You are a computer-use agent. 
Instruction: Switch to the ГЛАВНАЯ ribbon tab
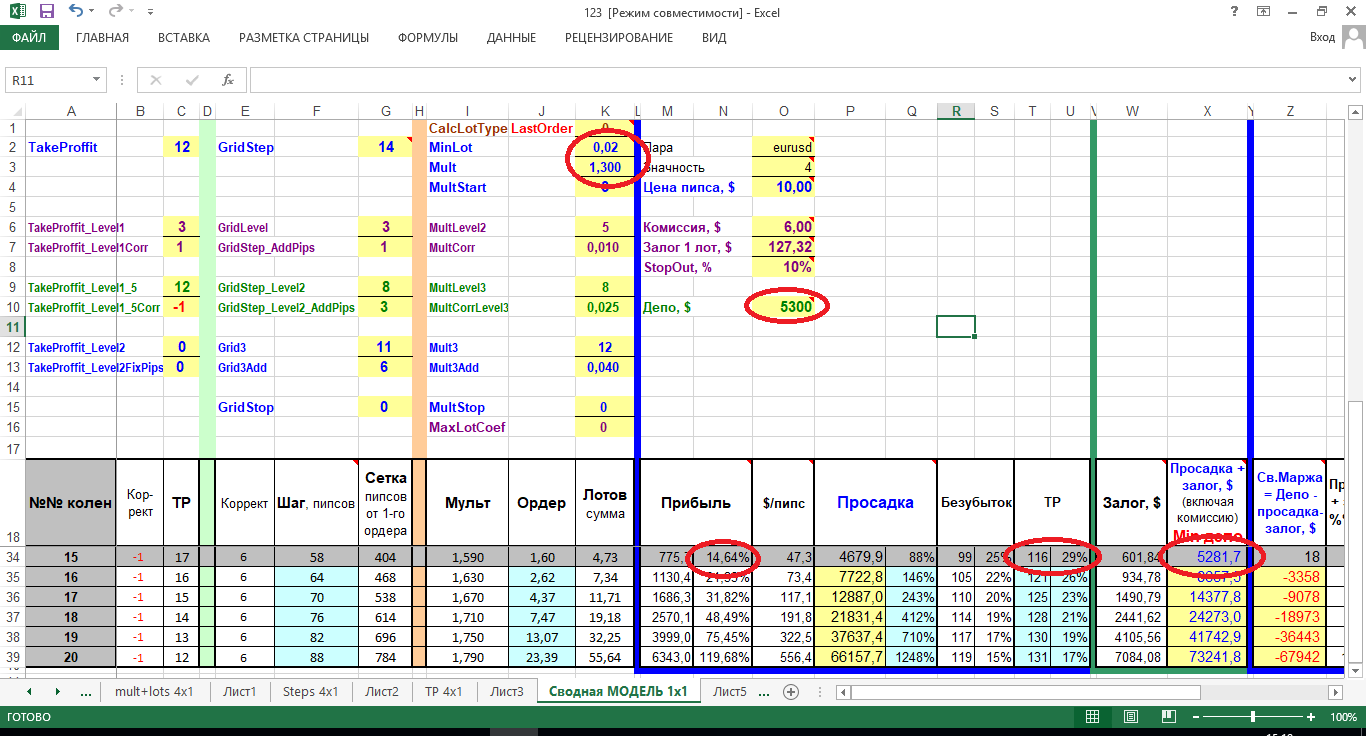102,38
